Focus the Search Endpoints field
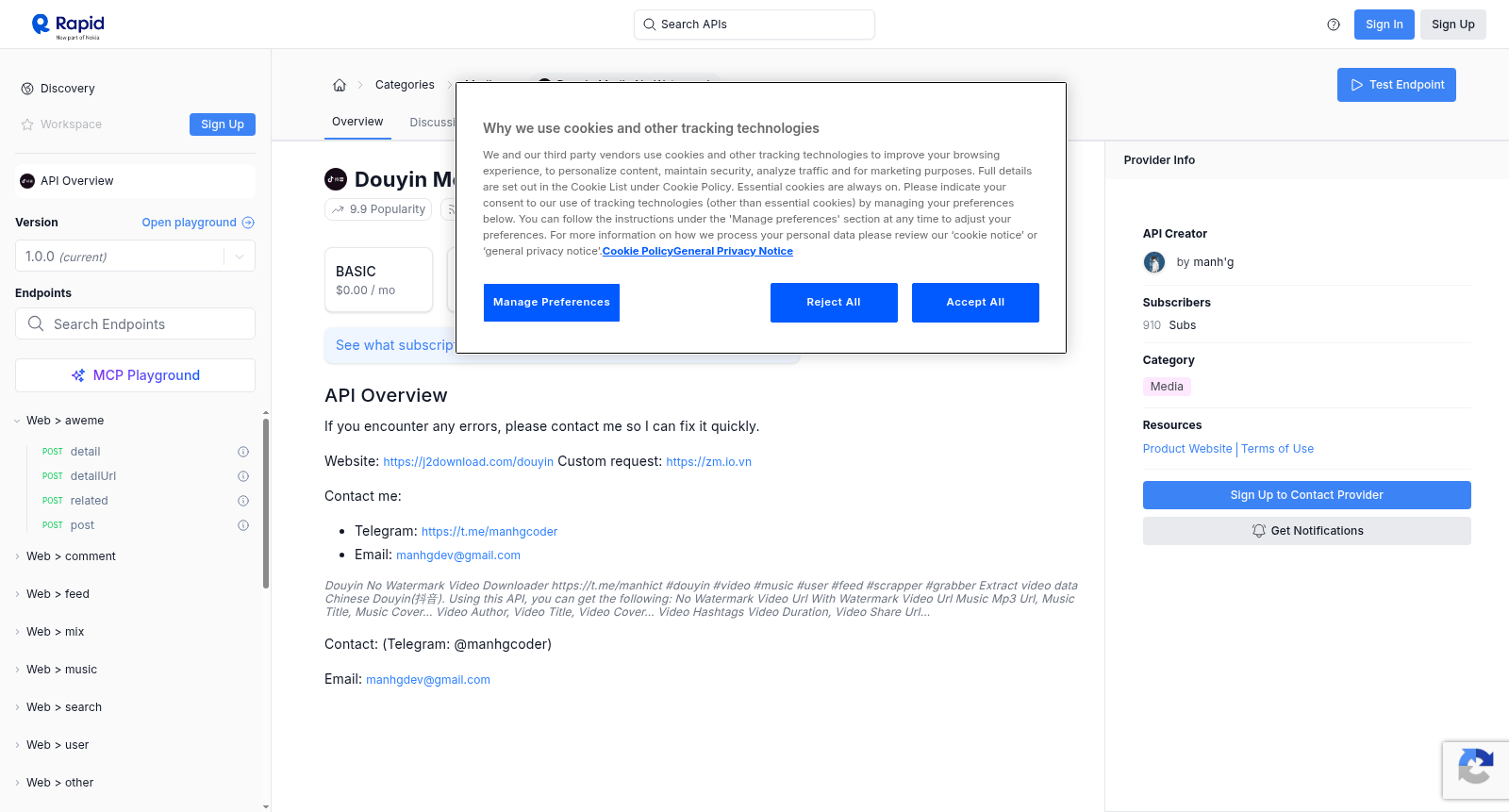Image resolution: width=1509 pixels, height=812 pixels. click(135, 323)
